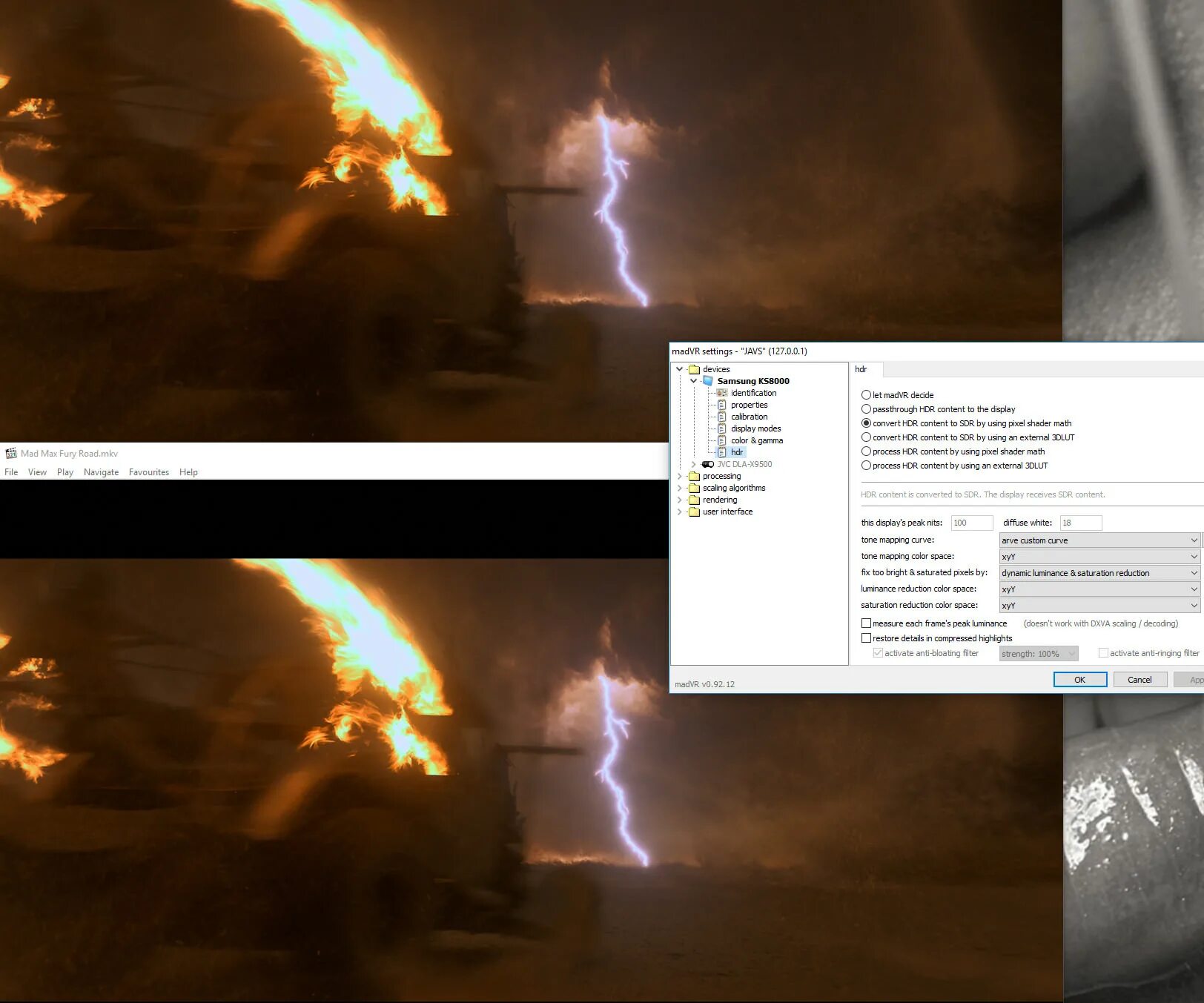This screenshot has height=1003, width=1204.
Task: Select process HDR content by pixel shader math
Action: tap(866, 451)
